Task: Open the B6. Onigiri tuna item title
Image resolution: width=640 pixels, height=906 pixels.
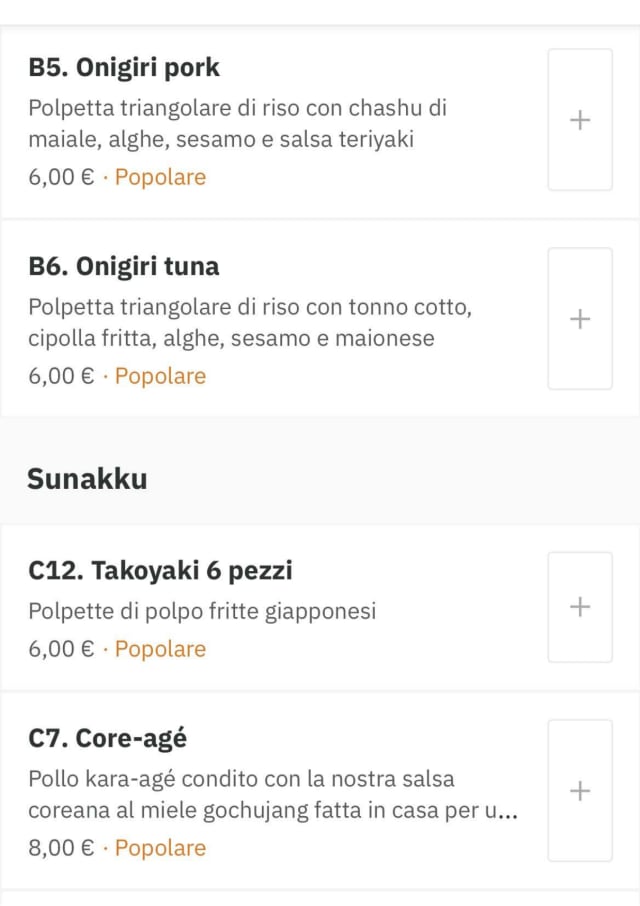Action: tap(124, 267)
